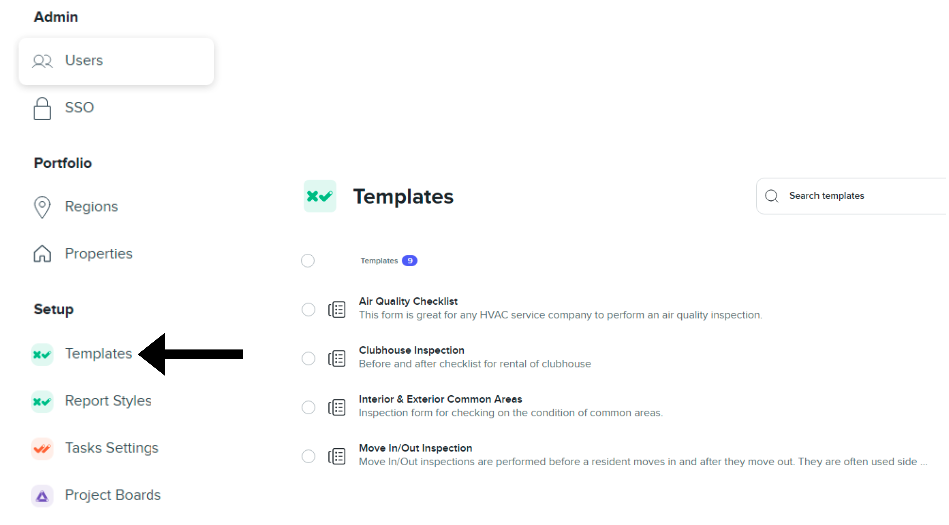Screen dimensions: 949x525
Task: Click the Report Styles green check icon
Action: click(x=42, y=401)
